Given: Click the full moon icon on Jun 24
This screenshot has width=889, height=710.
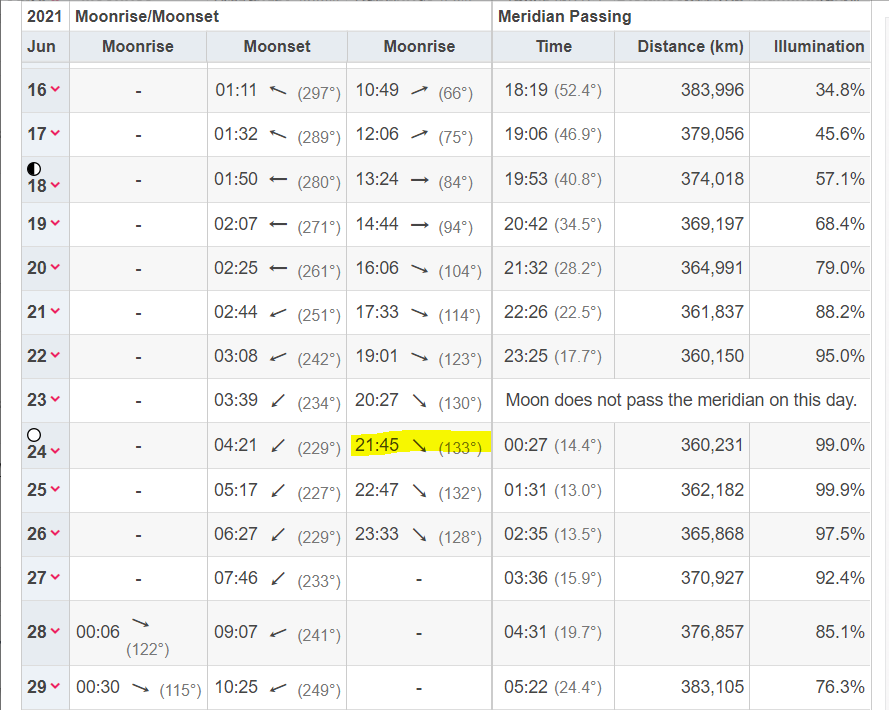Looking at the screenshot, I should 35,436.
